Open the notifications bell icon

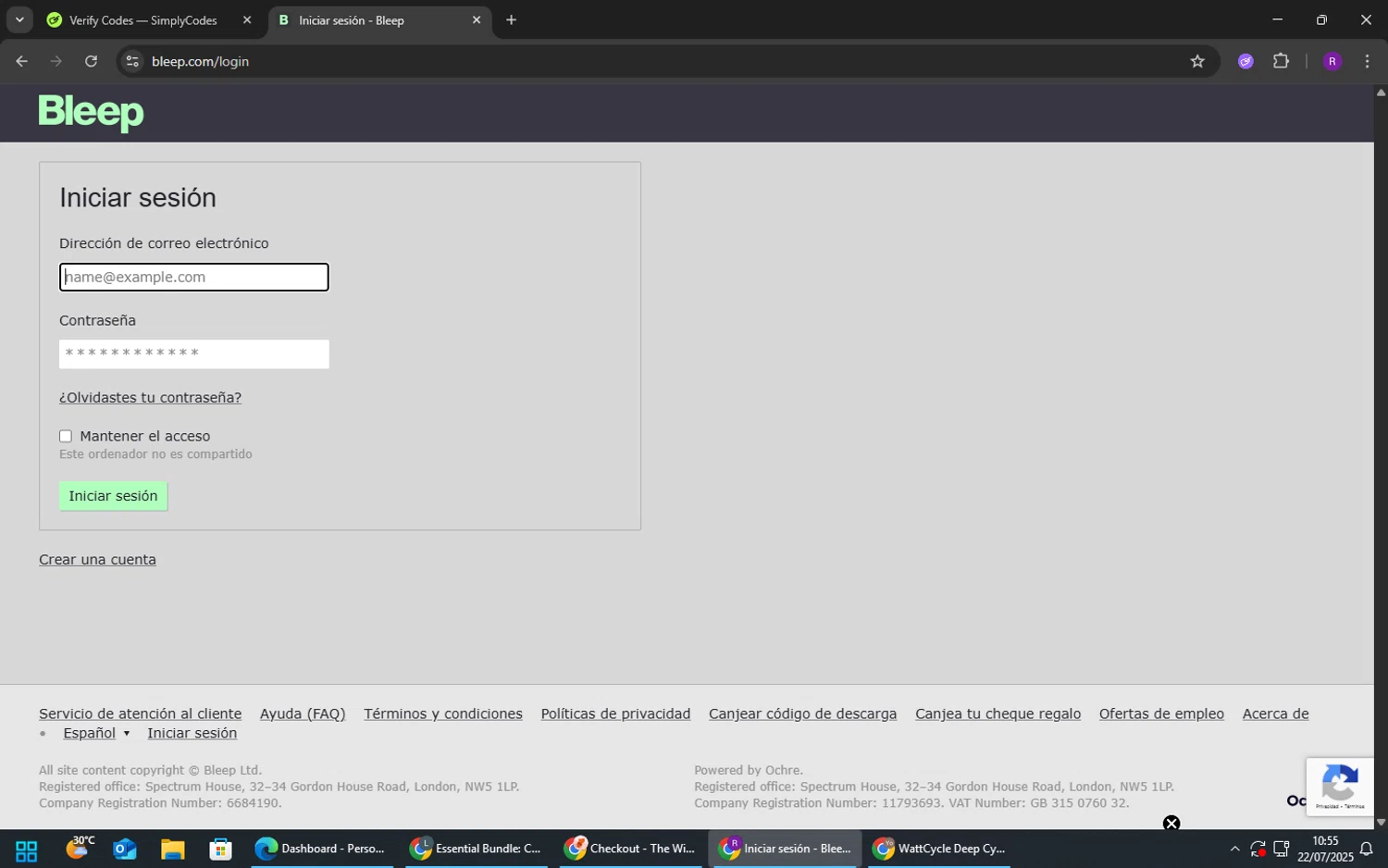(1366, 849)
